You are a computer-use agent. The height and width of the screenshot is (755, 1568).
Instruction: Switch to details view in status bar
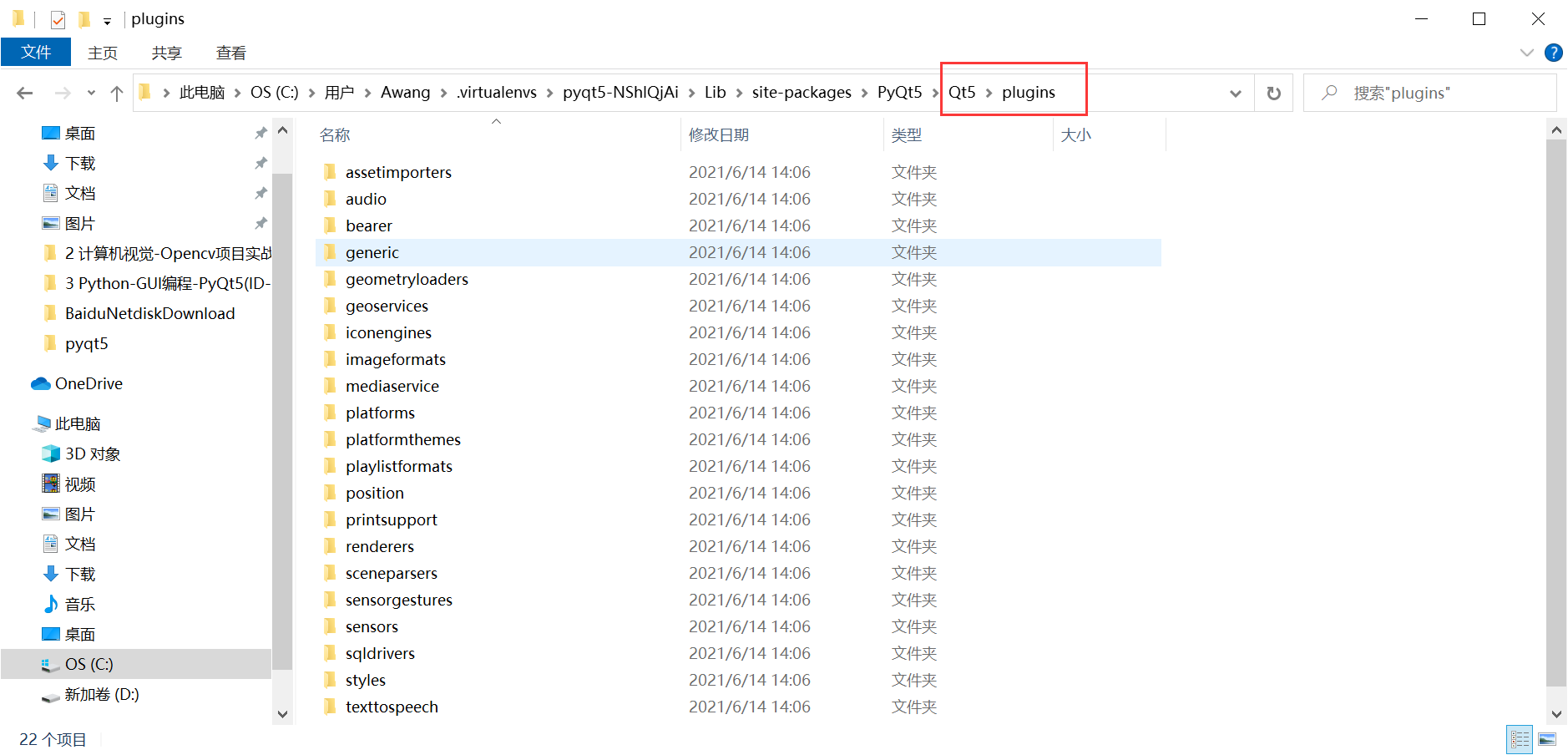point(1520,739)
